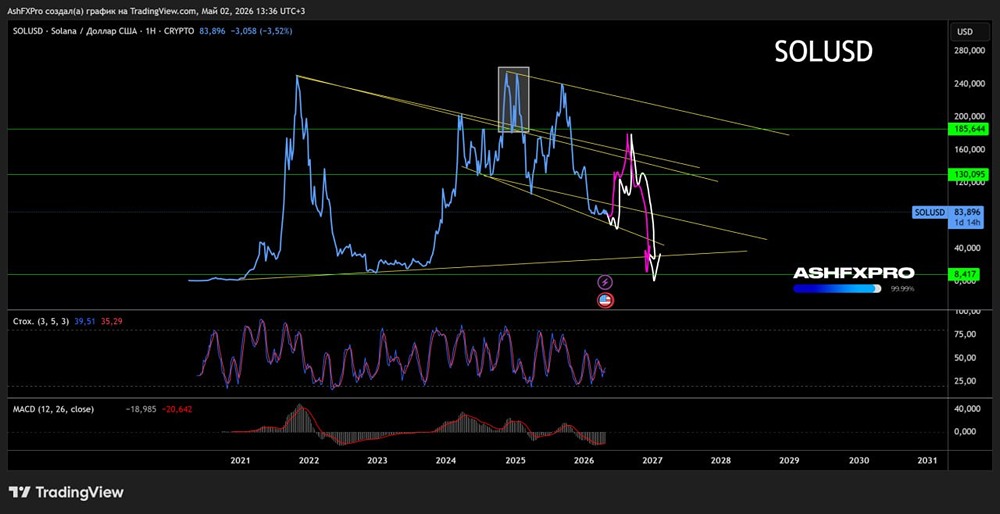Click the stochastic value 35,29

(x=112, y=321)
